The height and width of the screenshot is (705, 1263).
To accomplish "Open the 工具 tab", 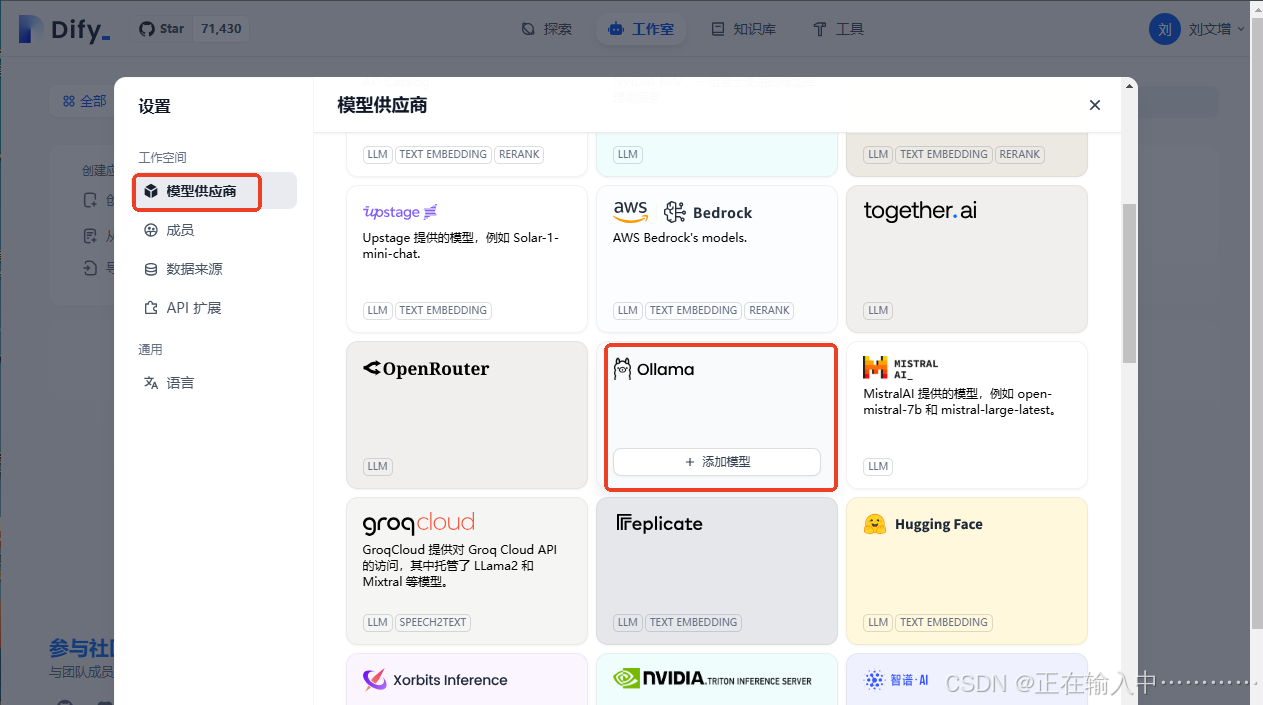I will coord(838,29).
